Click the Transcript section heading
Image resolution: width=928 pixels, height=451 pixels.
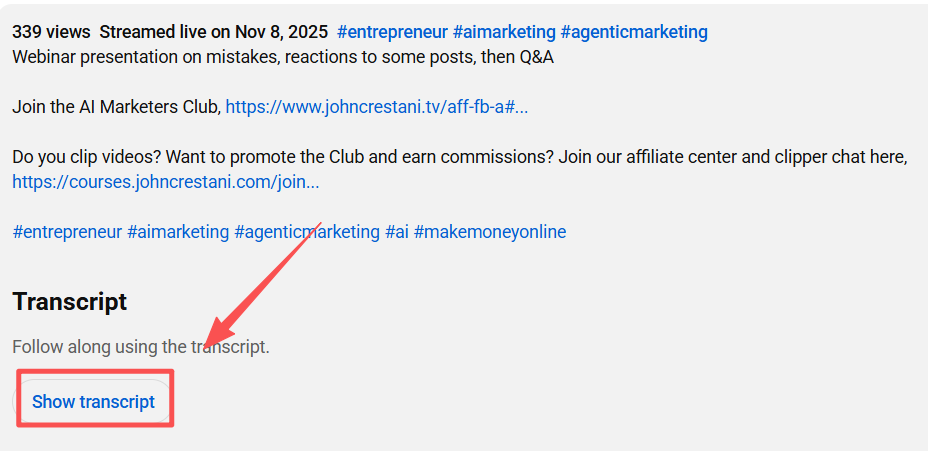70,301
